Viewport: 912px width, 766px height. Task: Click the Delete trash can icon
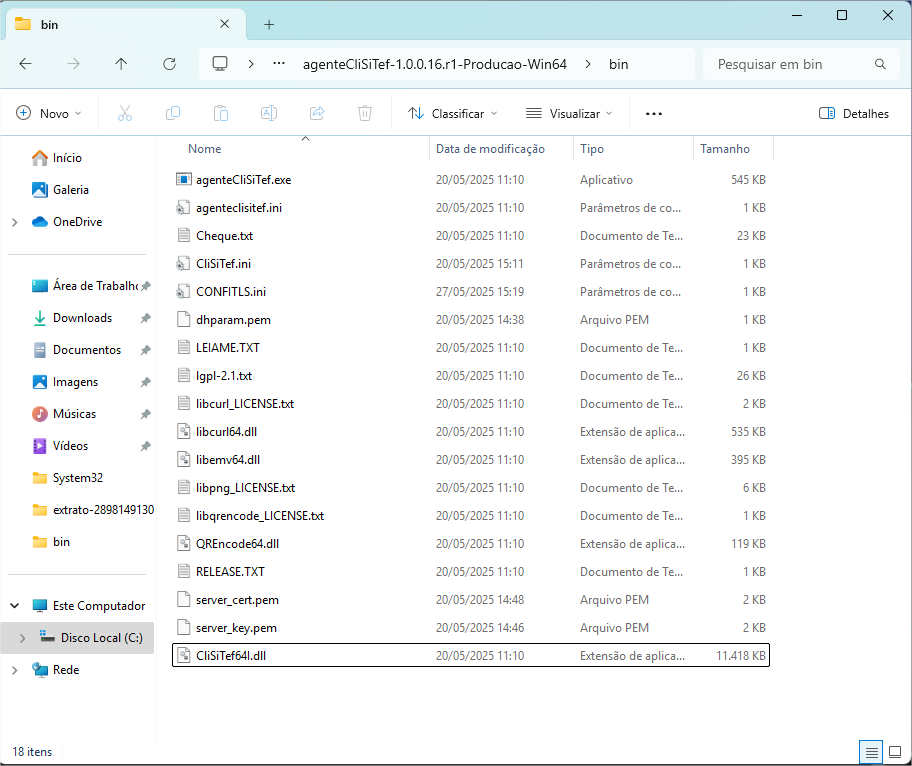click(x=365, y=114)
